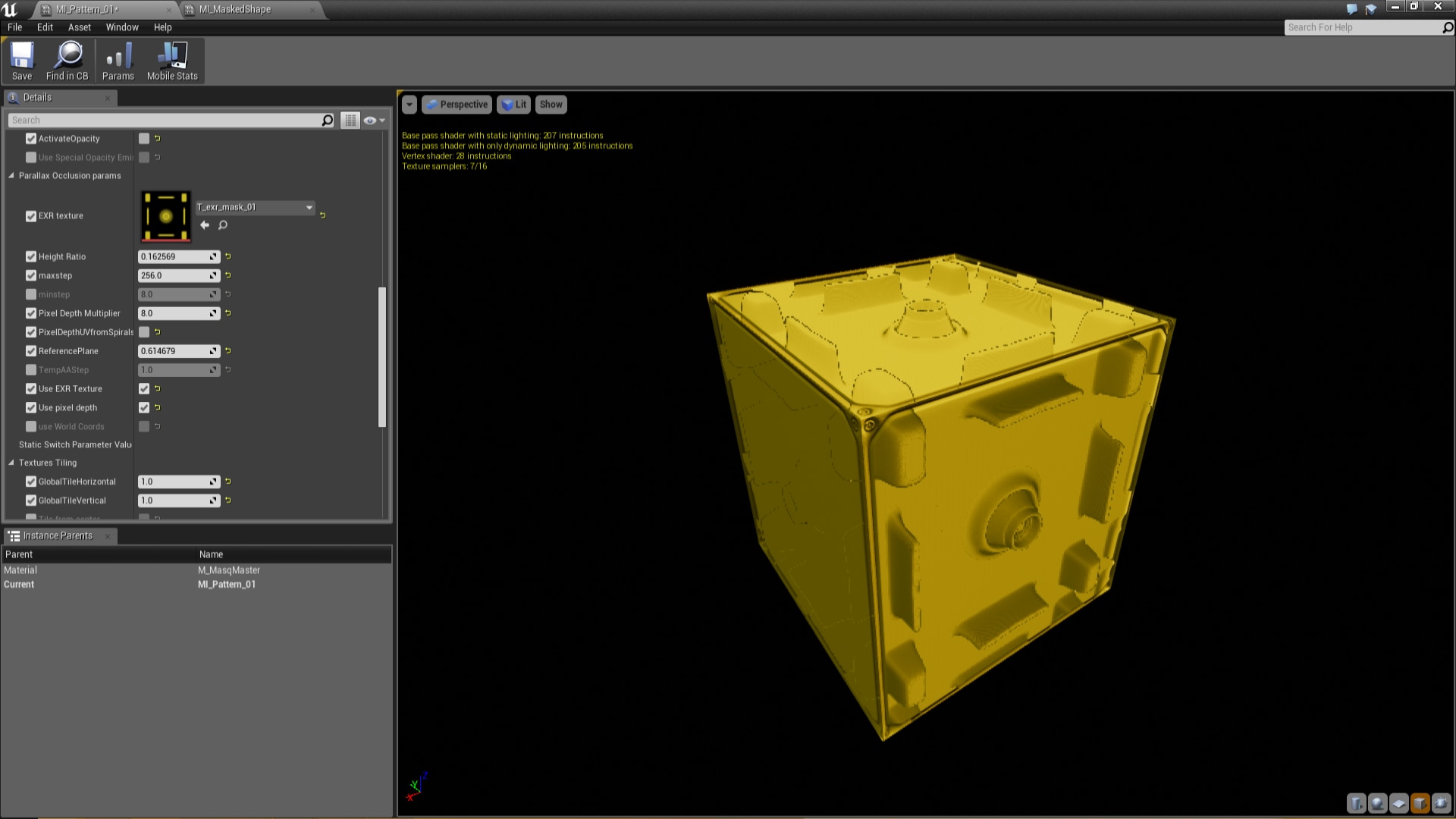Open Details view options eye dropdown

pyautogui.click(x=374, y=121)
